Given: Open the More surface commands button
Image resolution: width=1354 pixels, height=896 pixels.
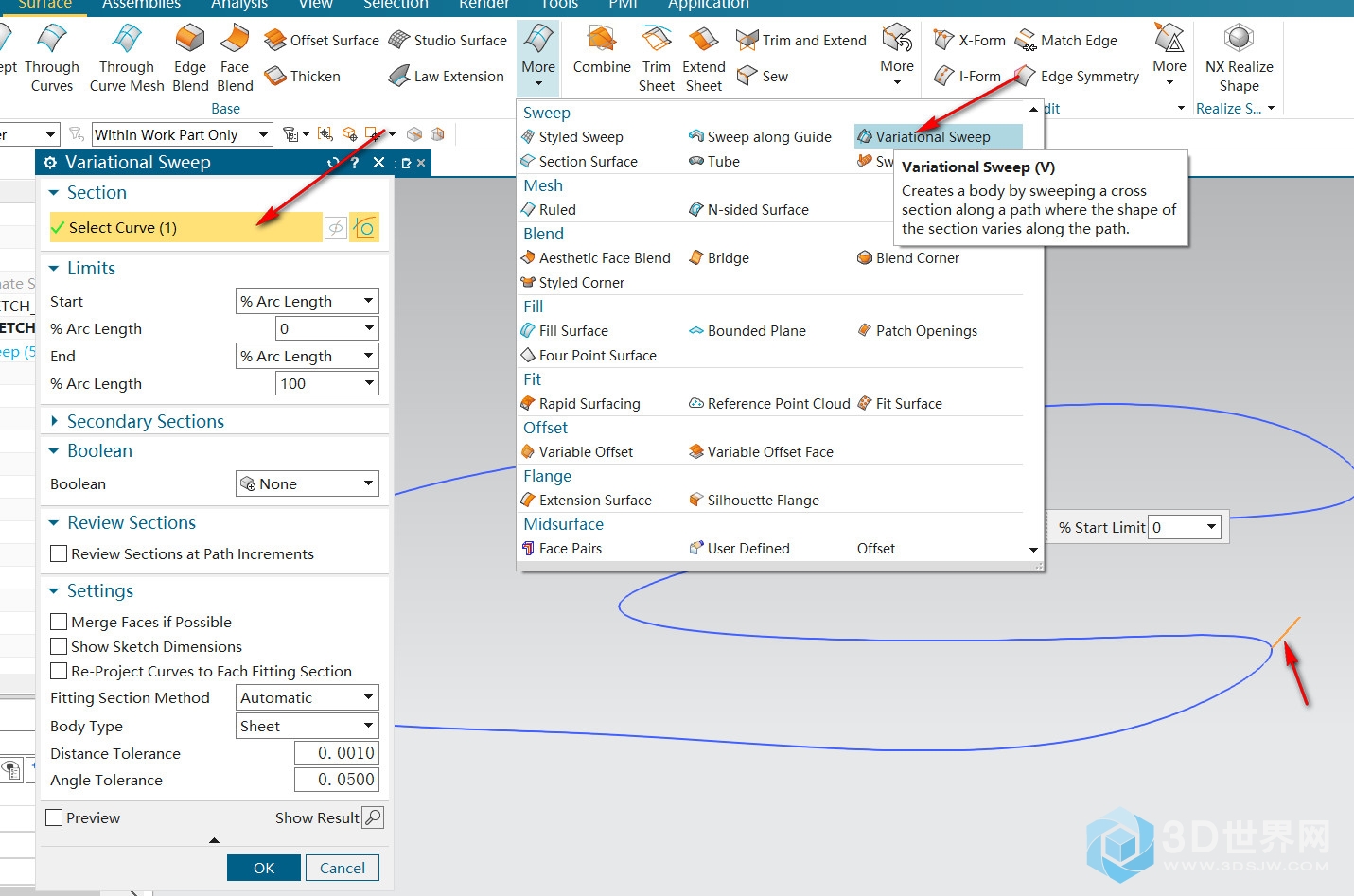Looking at the screenshot, I should point(538,57).
